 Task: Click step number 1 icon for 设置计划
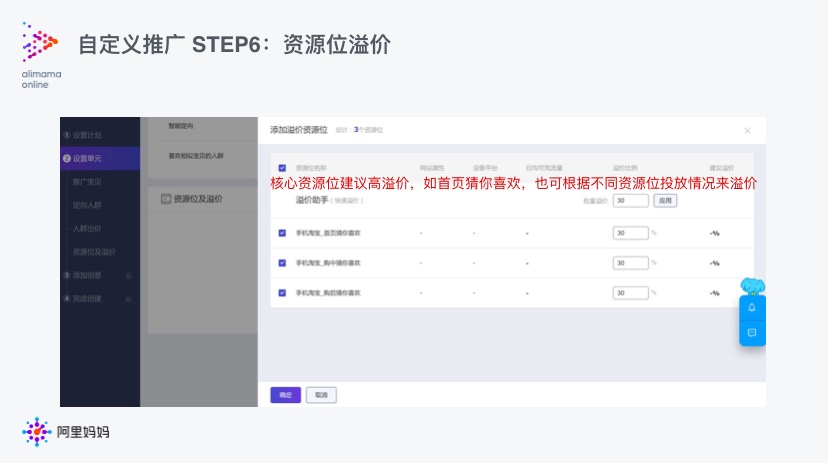point(67,135)
